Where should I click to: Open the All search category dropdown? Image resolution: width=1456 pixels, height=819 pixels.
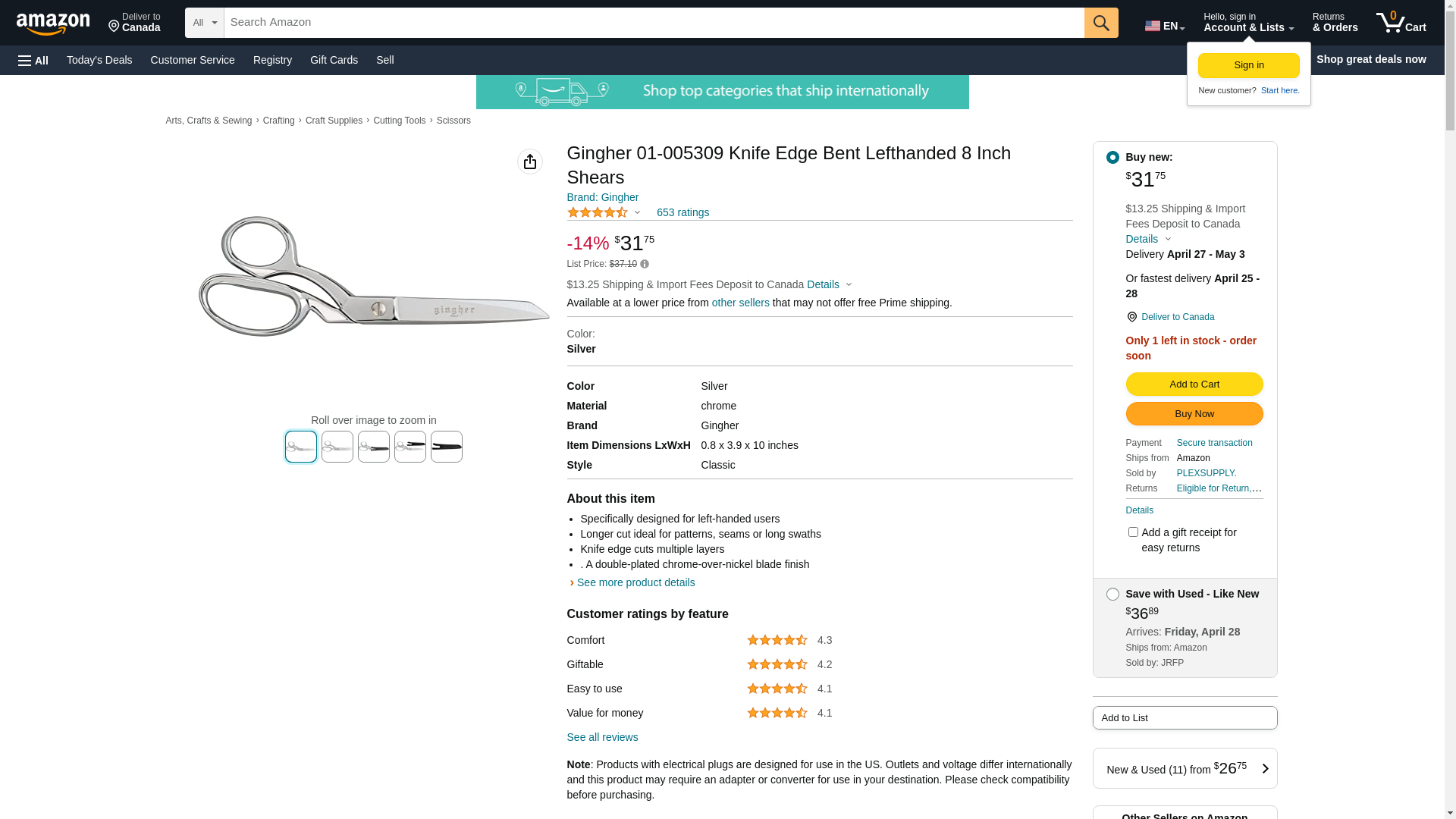pos(204,23)
